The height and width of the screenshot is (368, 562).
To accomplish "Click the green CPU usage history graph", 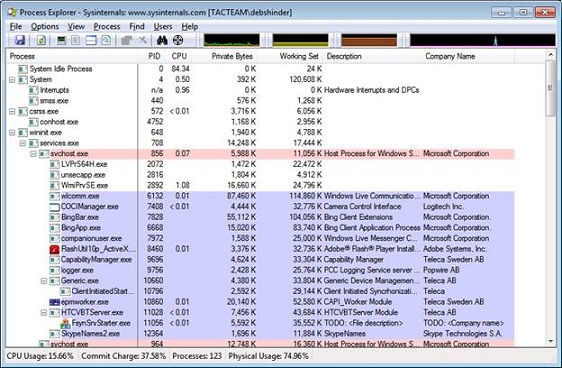I will 232,40.
